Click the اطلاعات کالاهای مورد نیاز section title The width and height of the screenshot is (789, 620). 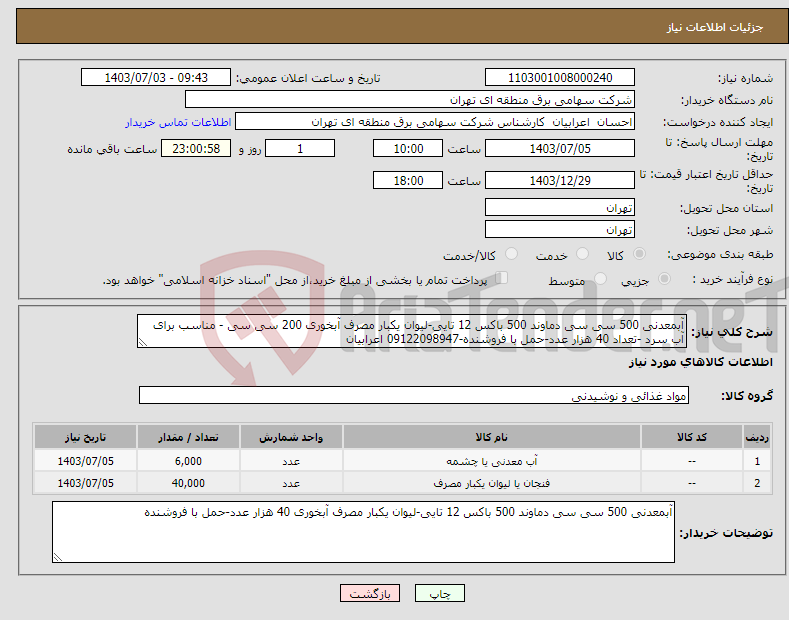[x=700, y=362]
